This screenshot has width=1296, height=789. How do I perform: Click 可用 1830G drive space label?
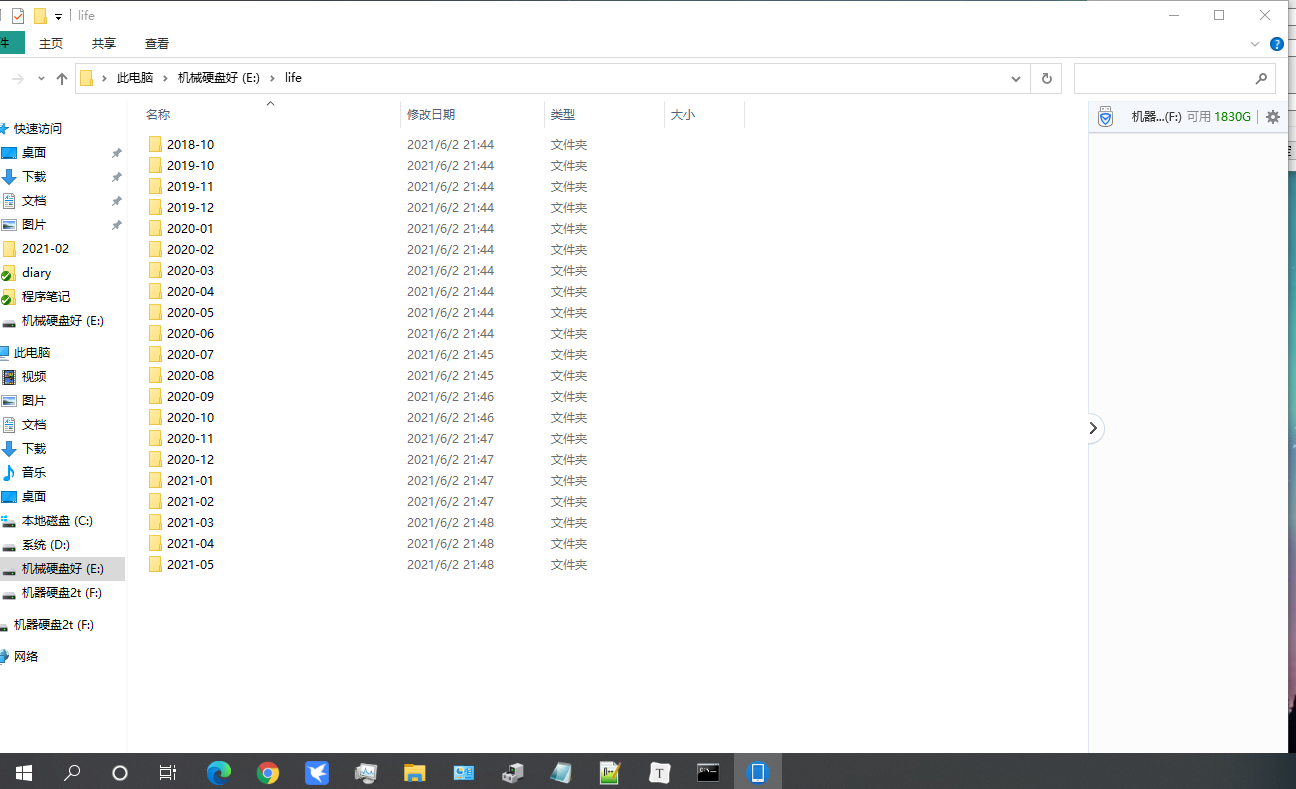click(1219, 117)
